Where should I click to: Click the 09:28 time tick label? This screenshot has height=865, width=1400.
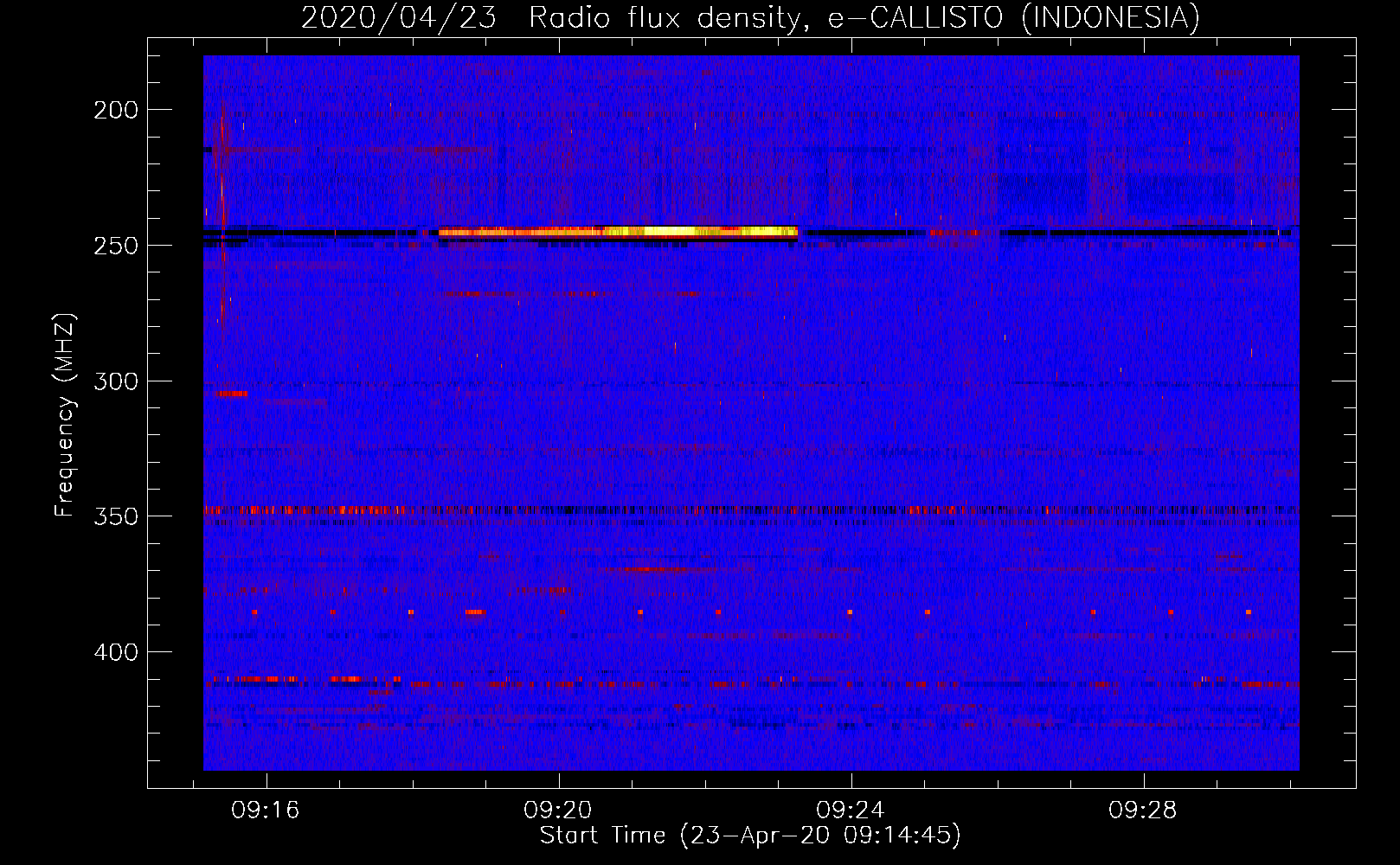tap(1143, 811)
